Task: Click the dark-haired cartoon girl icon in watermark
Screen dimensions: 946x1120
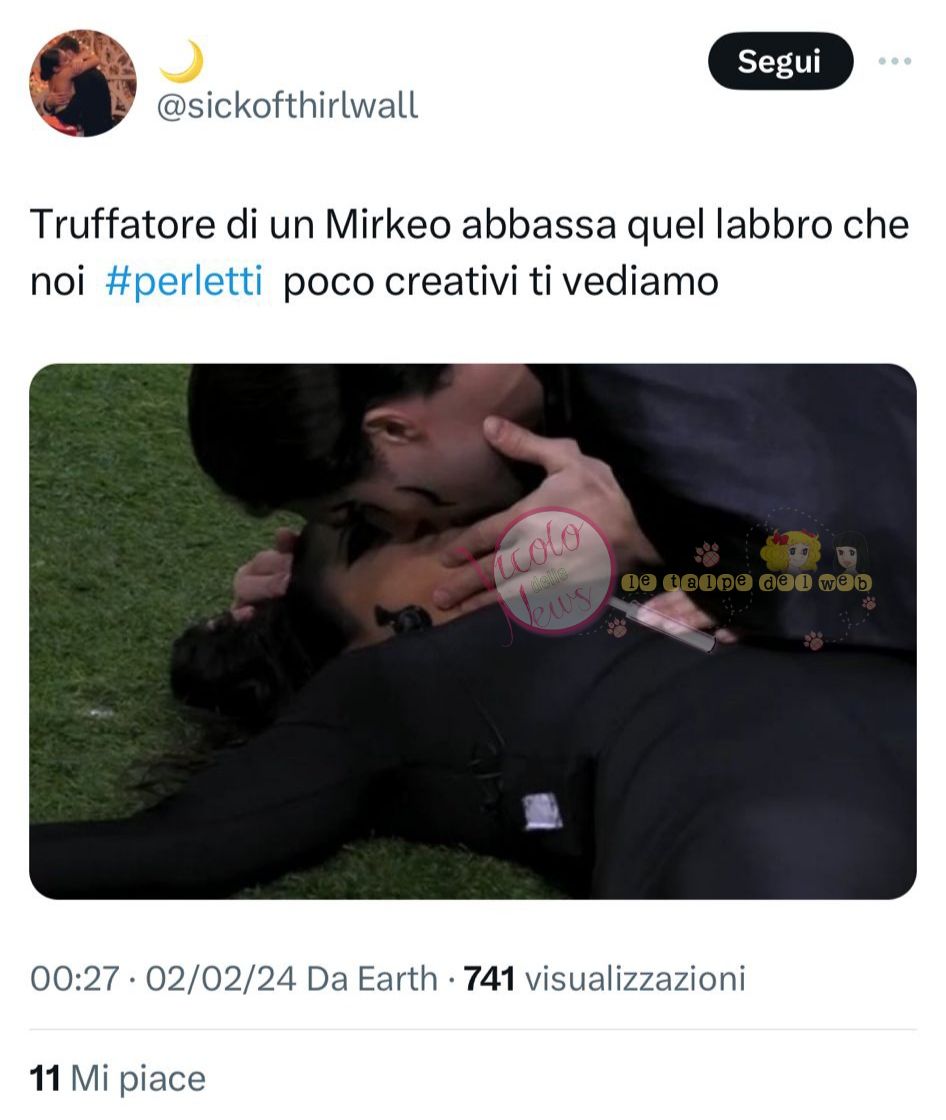Action: (x=849, y=551)
